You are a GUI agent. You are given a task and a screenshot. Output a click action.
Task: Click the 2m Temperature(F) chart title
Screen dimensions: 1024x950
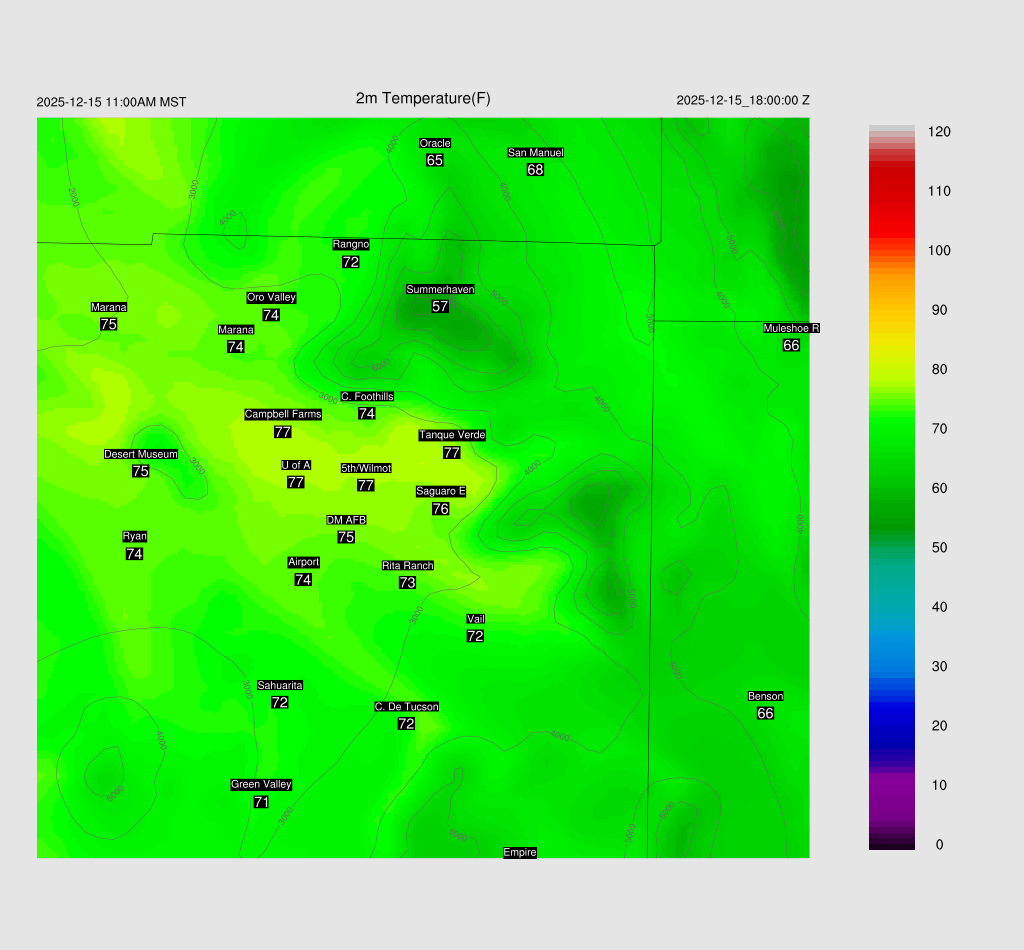click(423, 98)
